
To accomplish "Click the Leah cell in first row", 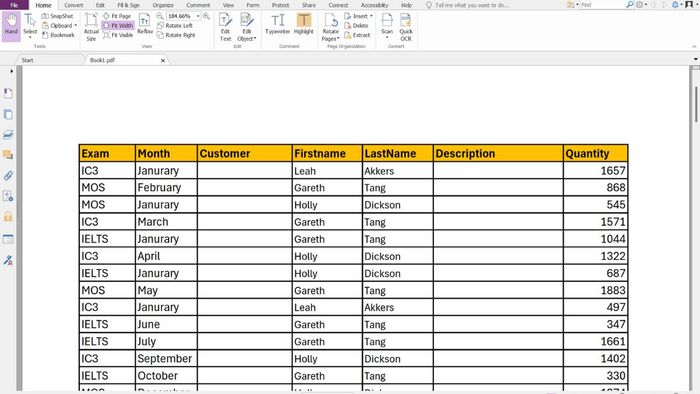I will [x=327, y=170].
